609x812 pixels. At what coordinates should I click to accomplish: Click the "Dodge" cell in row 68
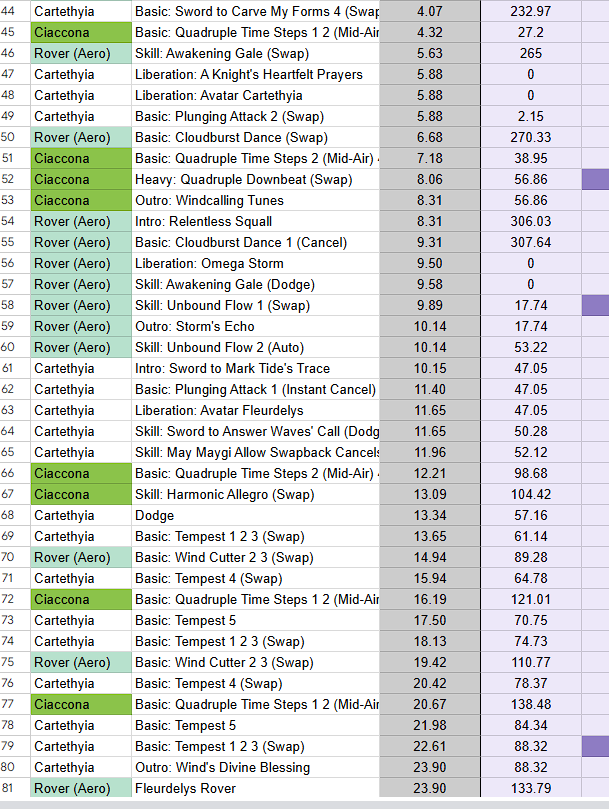pos(256,515)
